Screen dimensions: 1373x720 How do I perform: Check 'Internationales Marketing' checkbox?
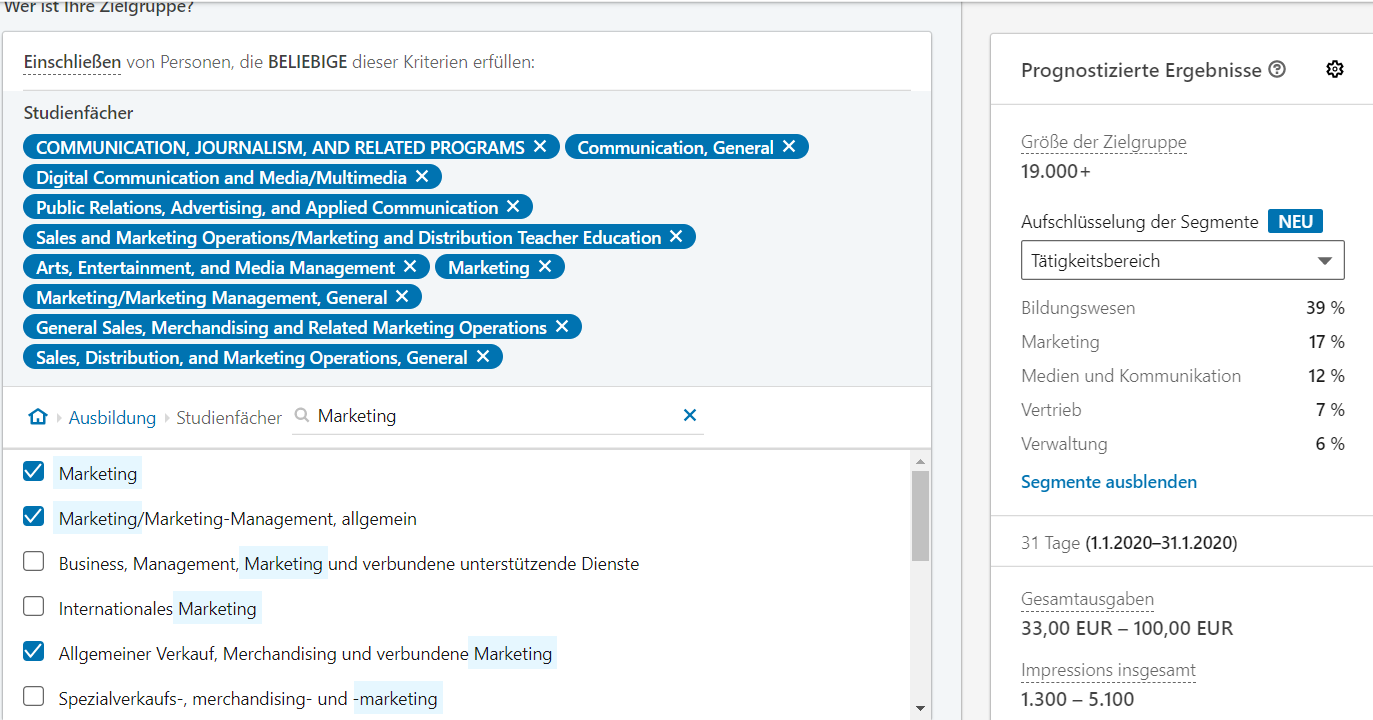pyautogui.click(x=34, y=606)
